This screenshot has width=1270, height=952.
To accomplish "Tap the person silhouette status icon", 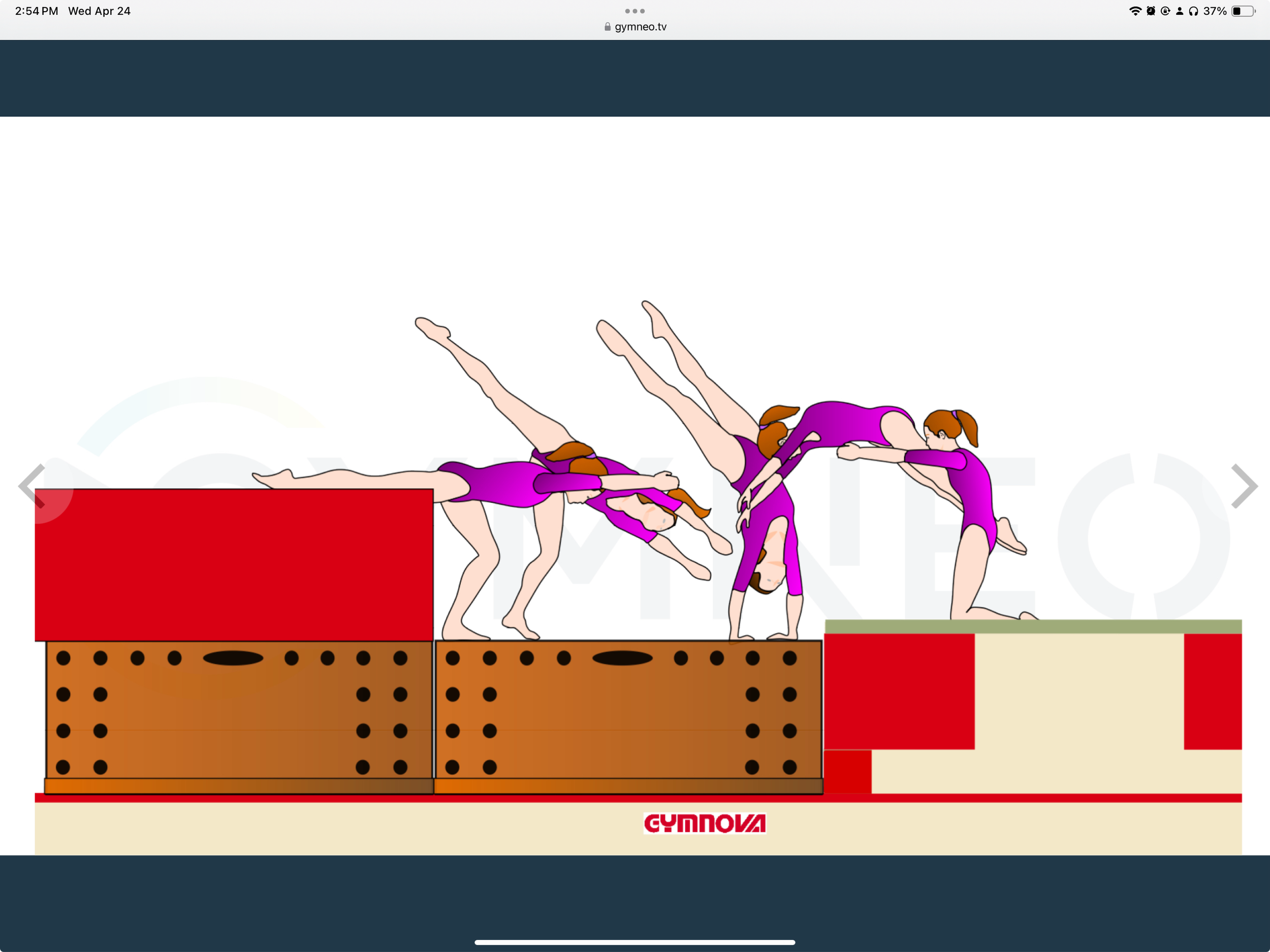I will click(1179, 11).
